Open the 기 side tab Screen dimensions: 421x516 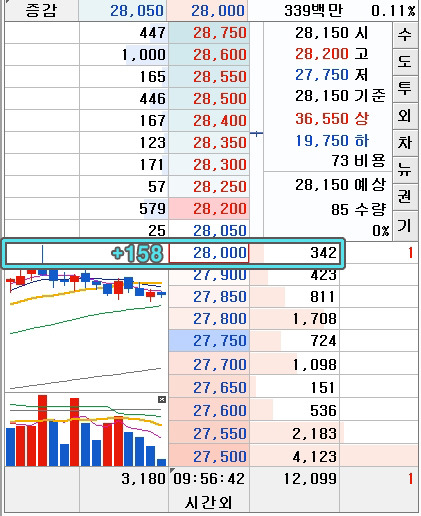click(405, 225)
